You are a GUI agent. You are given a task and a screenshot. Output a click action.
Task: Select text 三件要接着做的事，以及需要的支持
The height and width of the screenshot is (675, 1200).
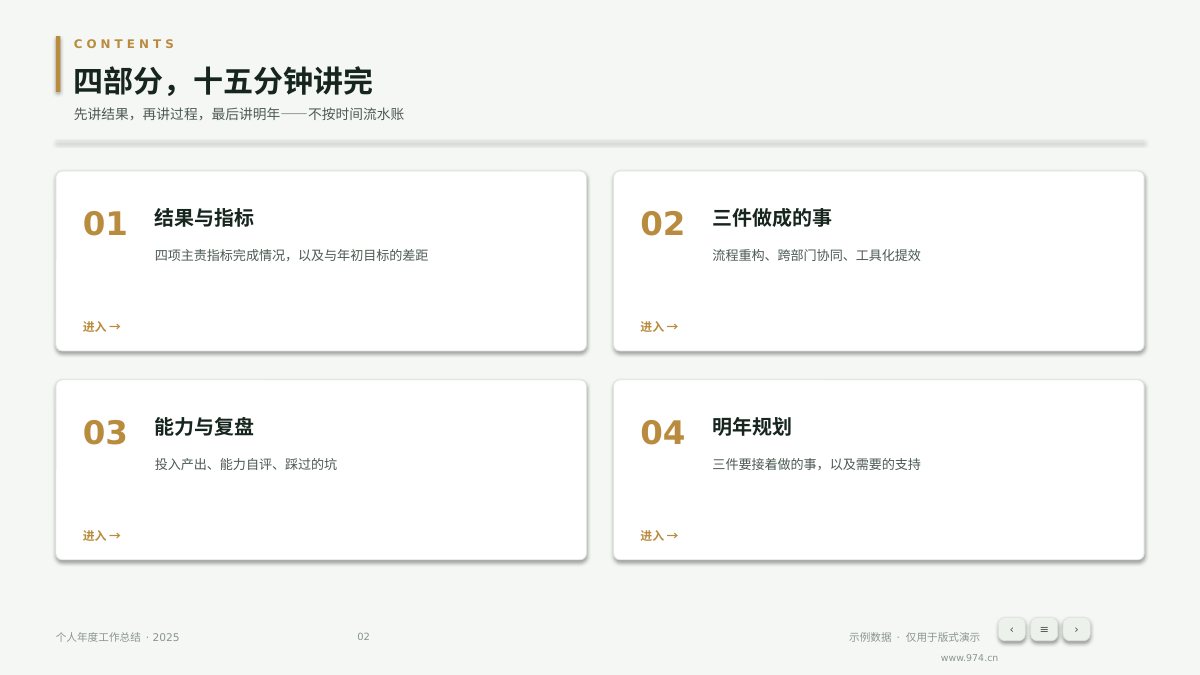click(816, 464)
